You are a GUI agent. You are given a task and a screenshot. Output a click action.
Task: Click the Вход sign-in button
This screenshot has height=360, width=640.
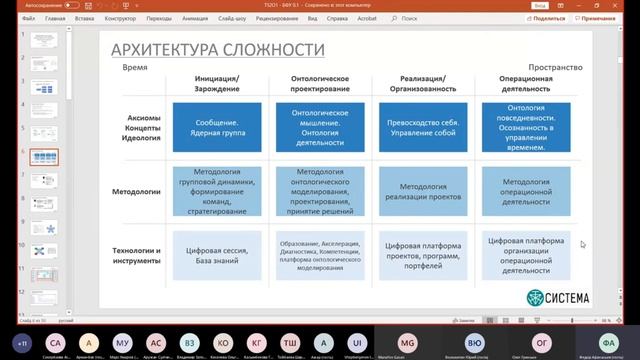(540, 6)
